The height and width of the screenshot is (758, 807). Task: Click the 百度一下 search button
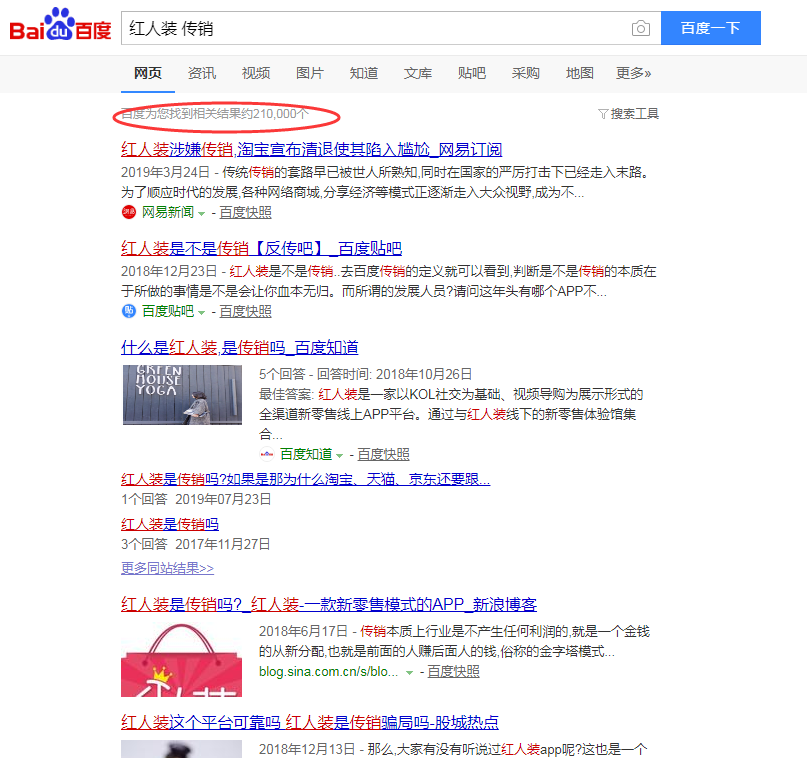pyautogui.click(x=711, y=28)
